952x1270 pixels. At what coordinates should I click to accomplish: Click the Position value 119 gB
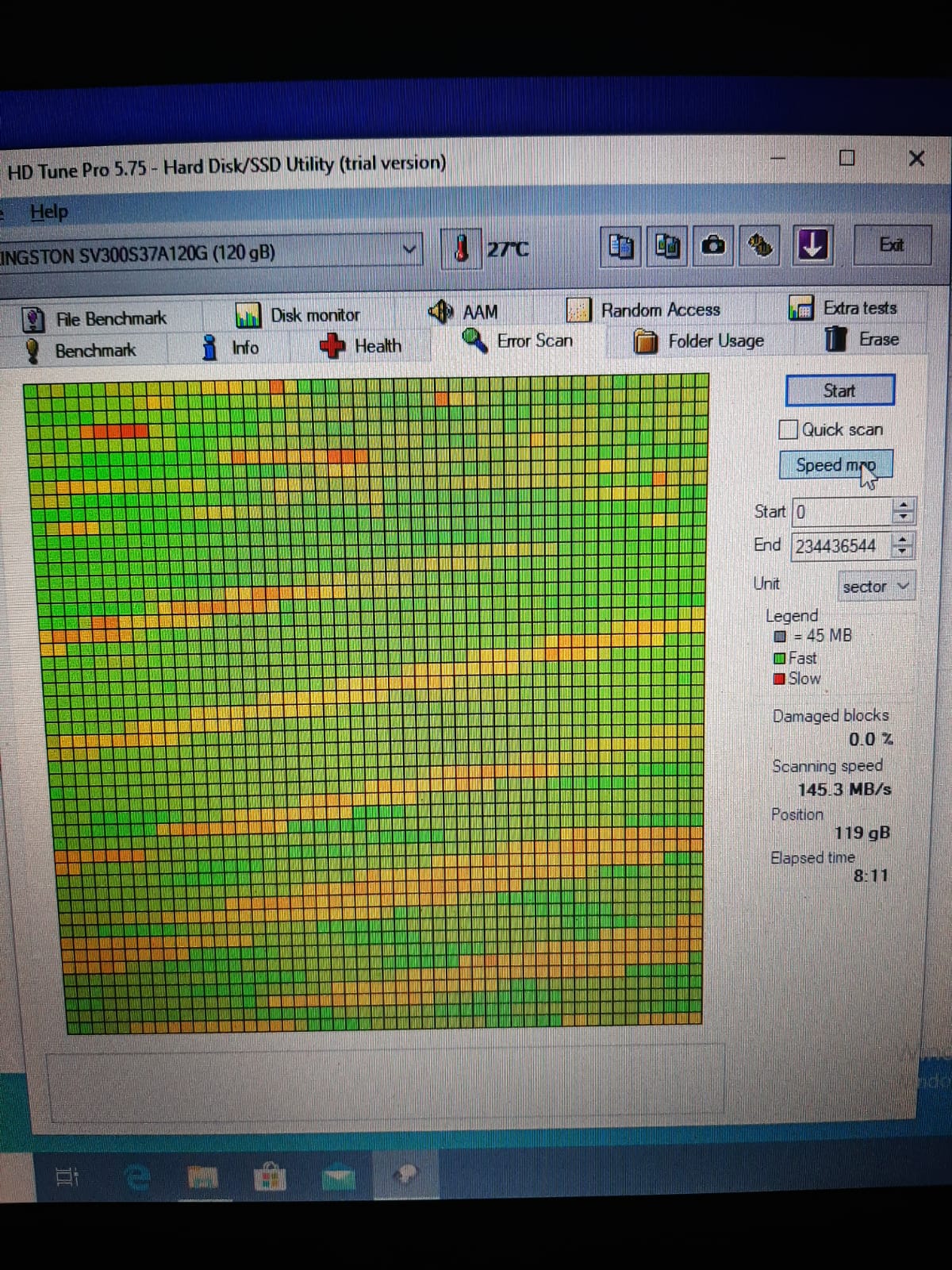point(862,833)
